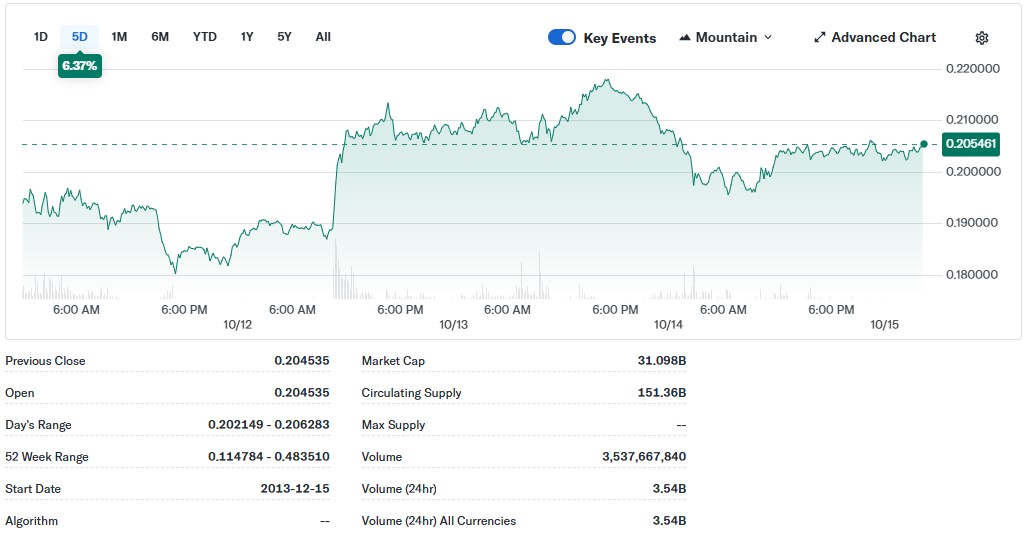
Task: Show the 5Y time range
Action: point(284,37)
